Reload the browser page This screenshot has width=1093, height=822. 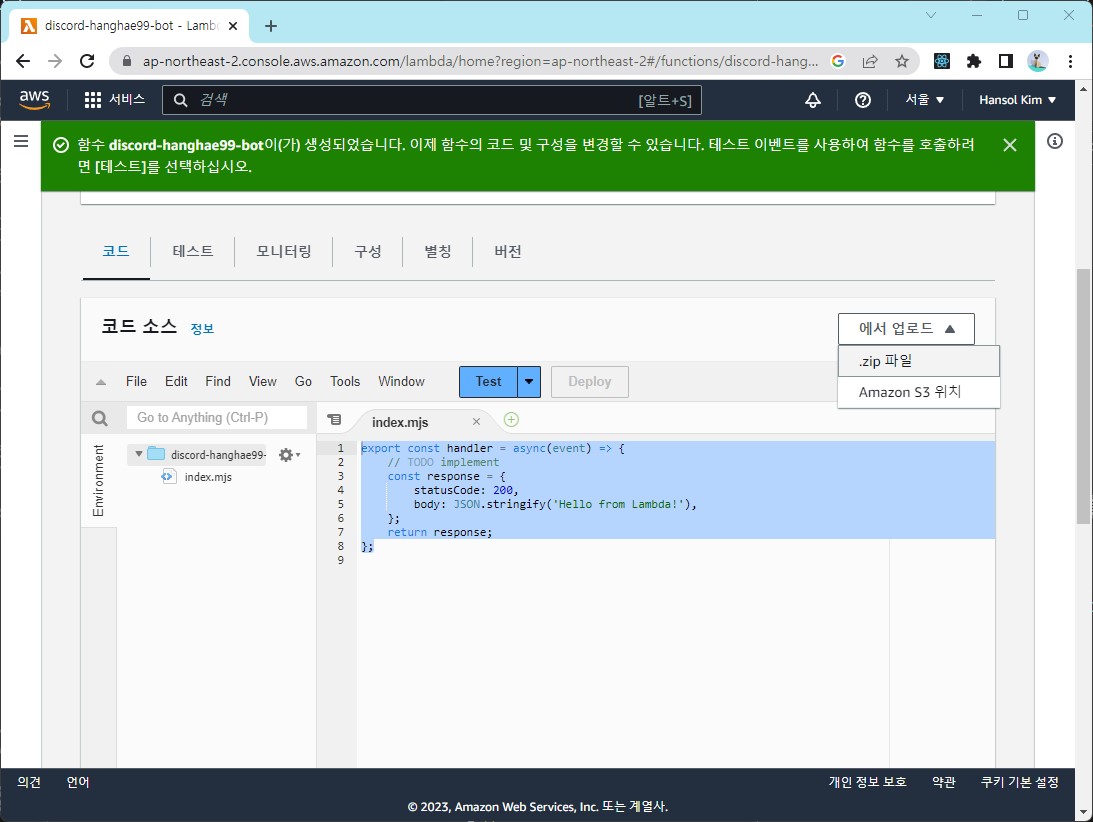(87, 61)
